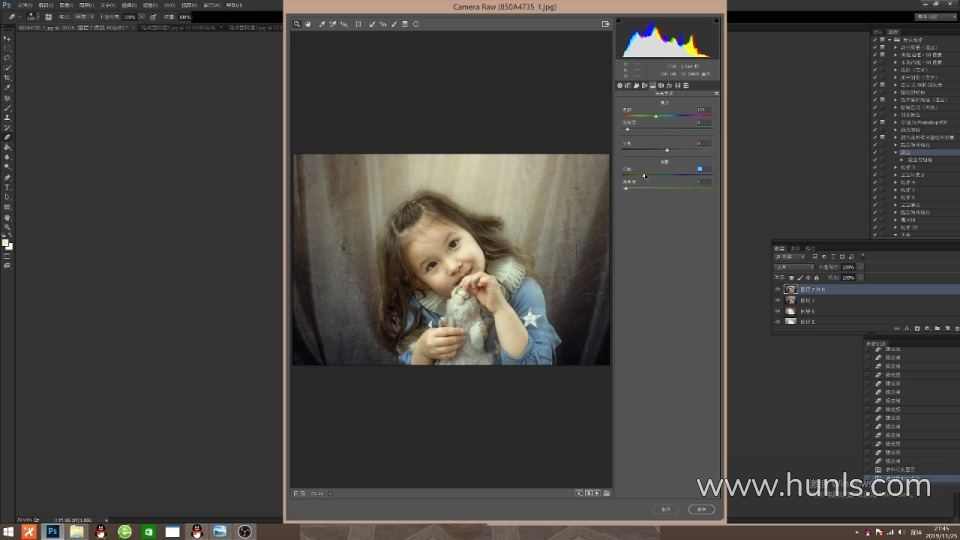Viewport: 960px width, 540px height.
Task: Click the OK button in Camera Raw
Action: [x=701, y=509]
